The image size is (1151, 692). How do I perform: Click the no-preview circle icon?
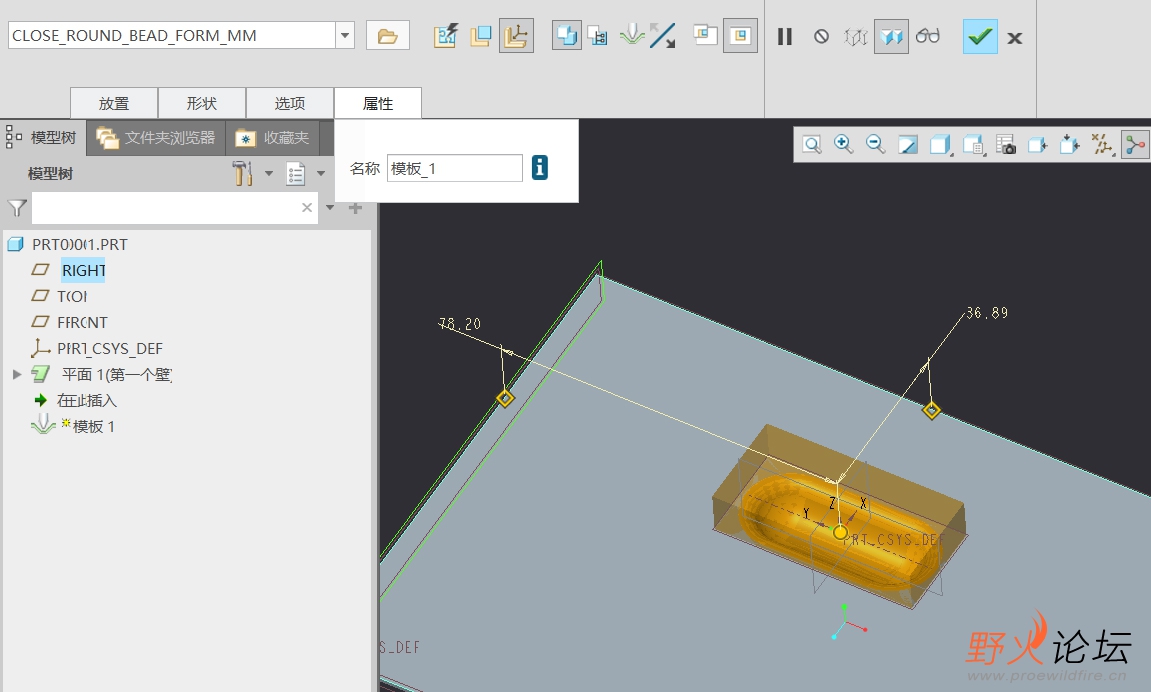point(821,36)
